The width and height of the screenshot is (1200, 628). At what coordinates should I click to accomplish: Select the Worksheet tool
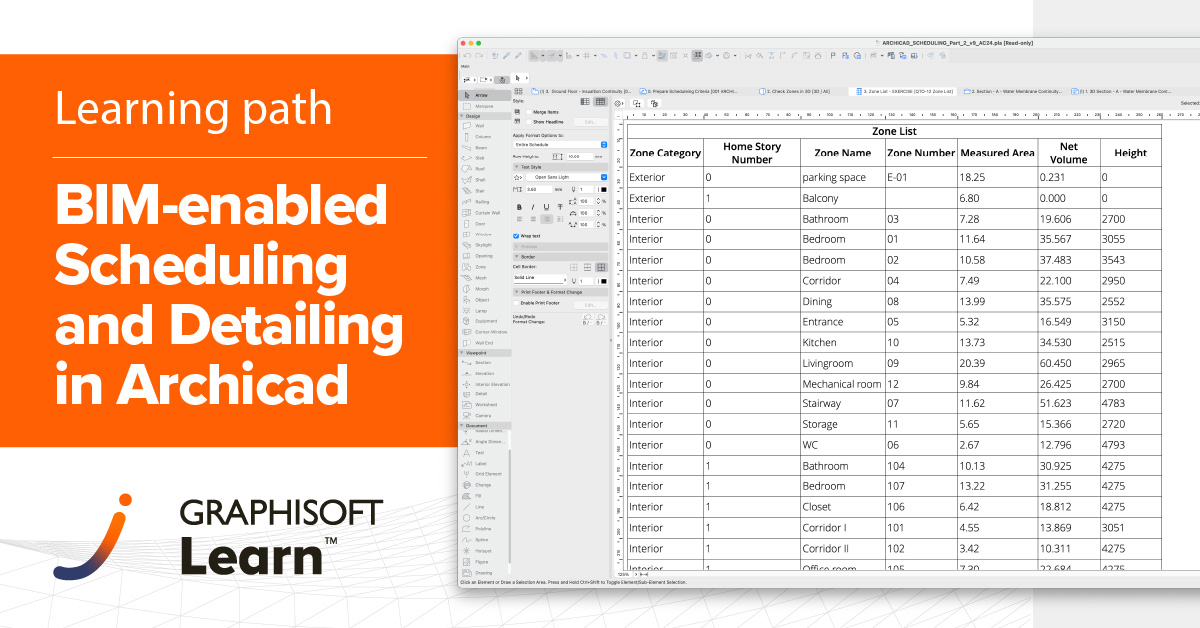pos(483,404)
